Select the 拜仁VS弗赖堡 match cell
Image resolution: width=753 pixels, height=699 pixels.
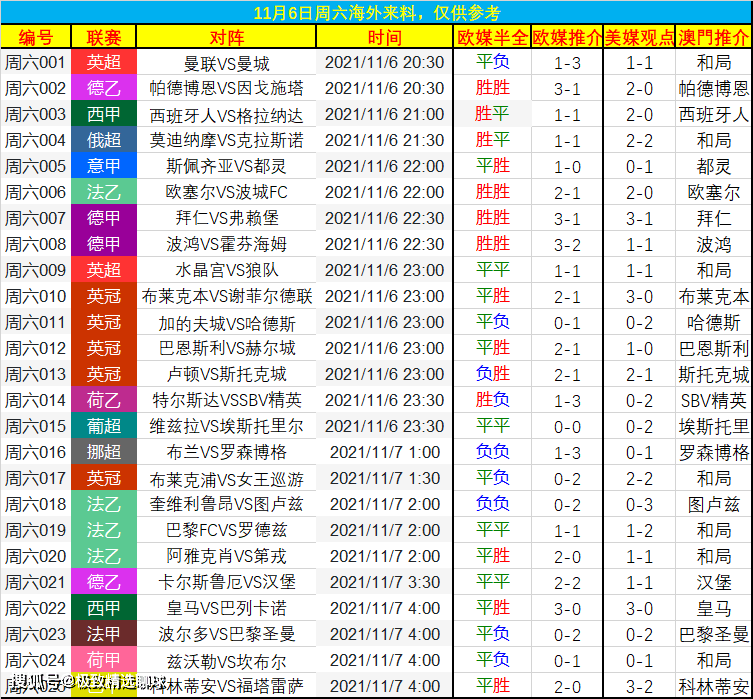[x=226, y=218]
